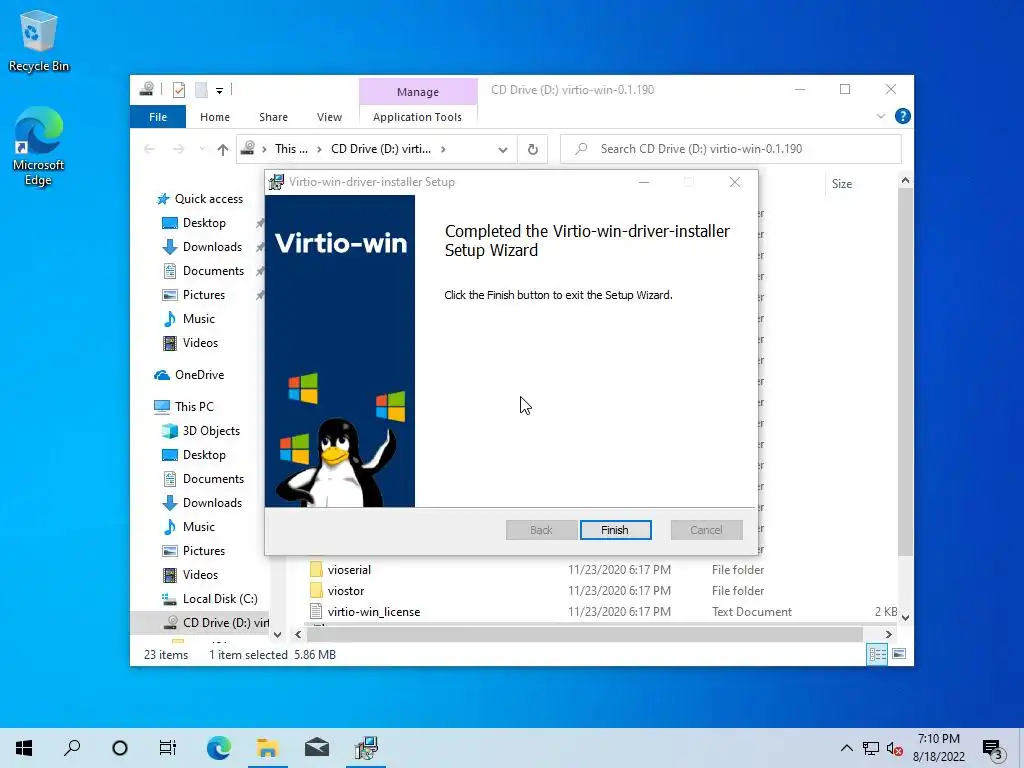Viewport: 1024px width, 768px height.
Task: Select the Microsoft Edge desktop shortcut
Action: (x=39, y=147)
